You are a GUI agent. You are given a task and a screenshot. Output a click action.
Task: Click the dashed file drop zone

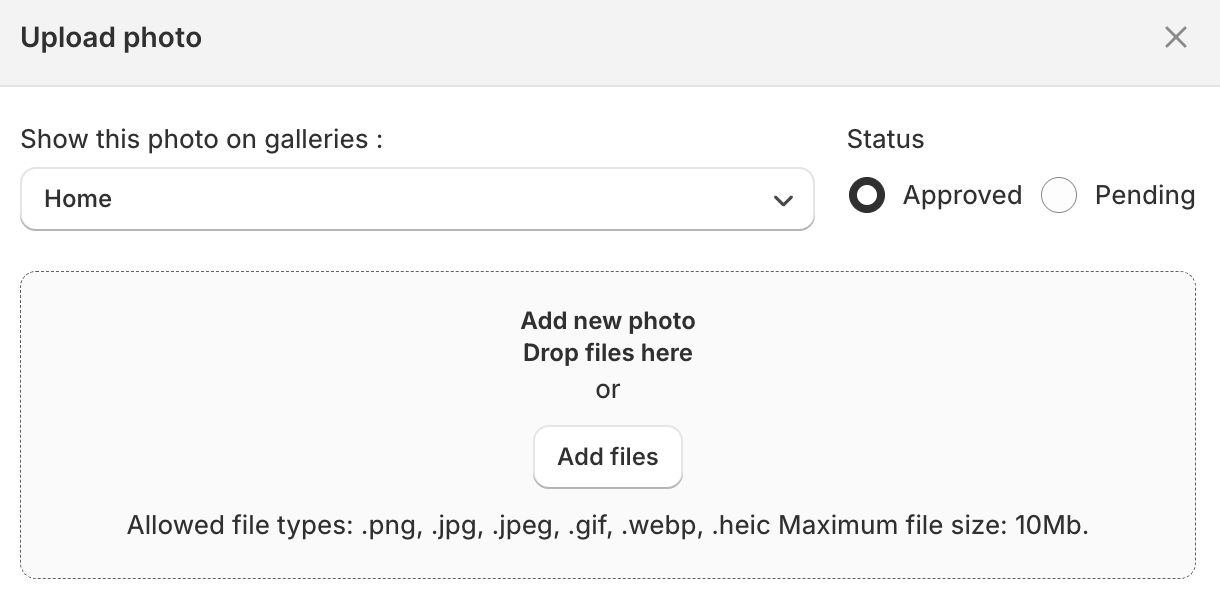pos(300,420)
